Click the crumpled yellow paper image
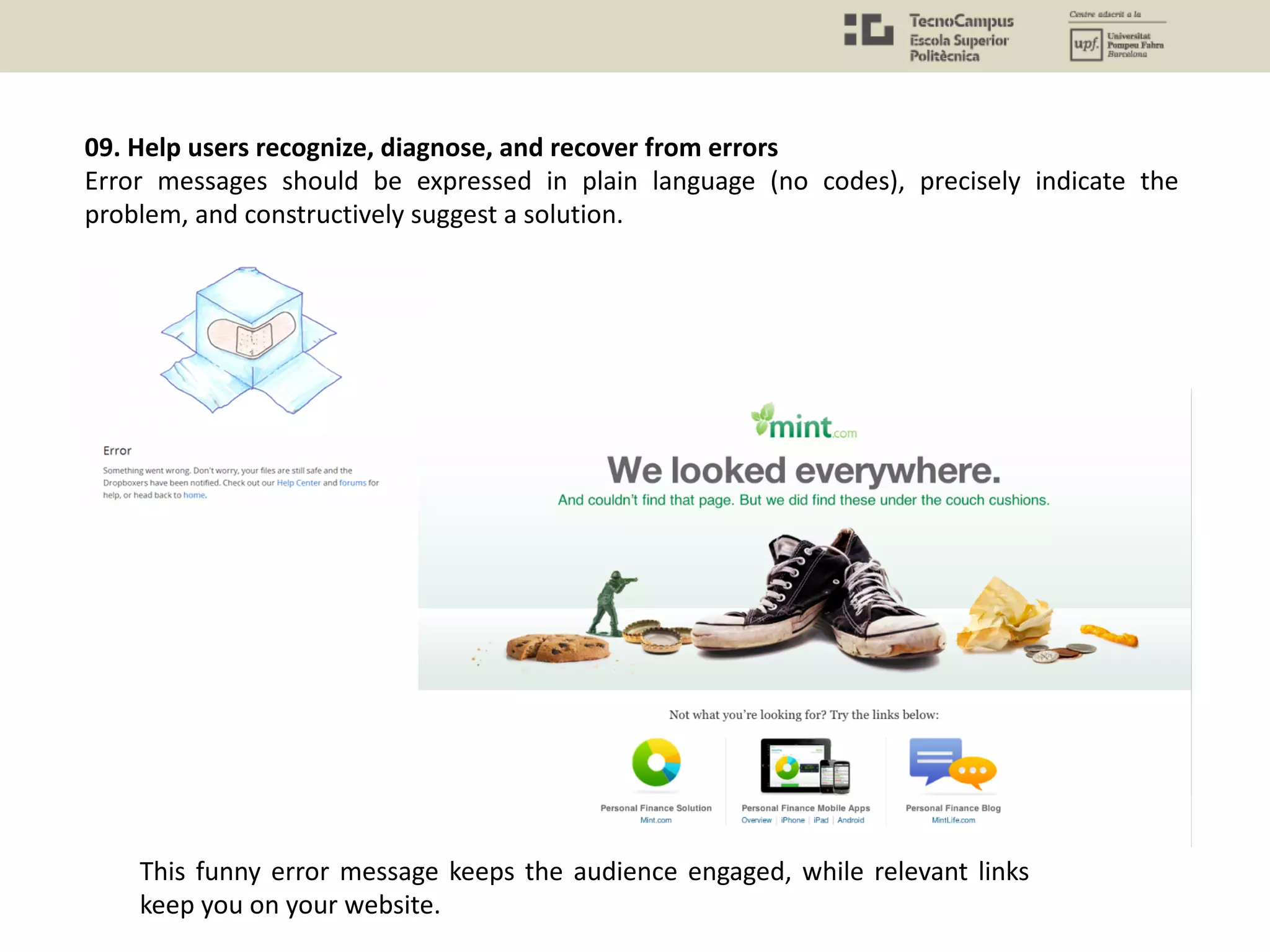1270x952 pixels. pyautogui.click(x=1005, y=614)
